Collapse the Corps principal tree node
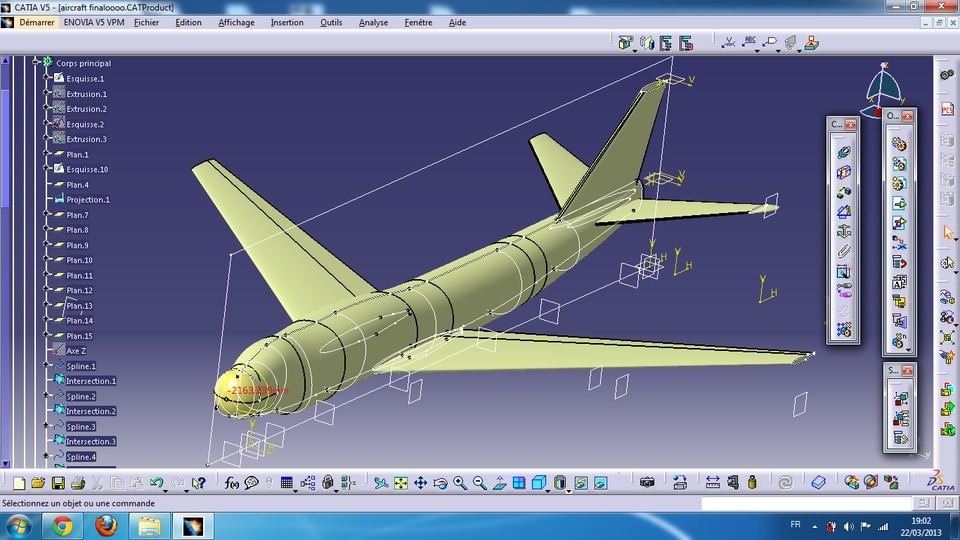Viewport: 960px width, 540px height. pos(36,62)
